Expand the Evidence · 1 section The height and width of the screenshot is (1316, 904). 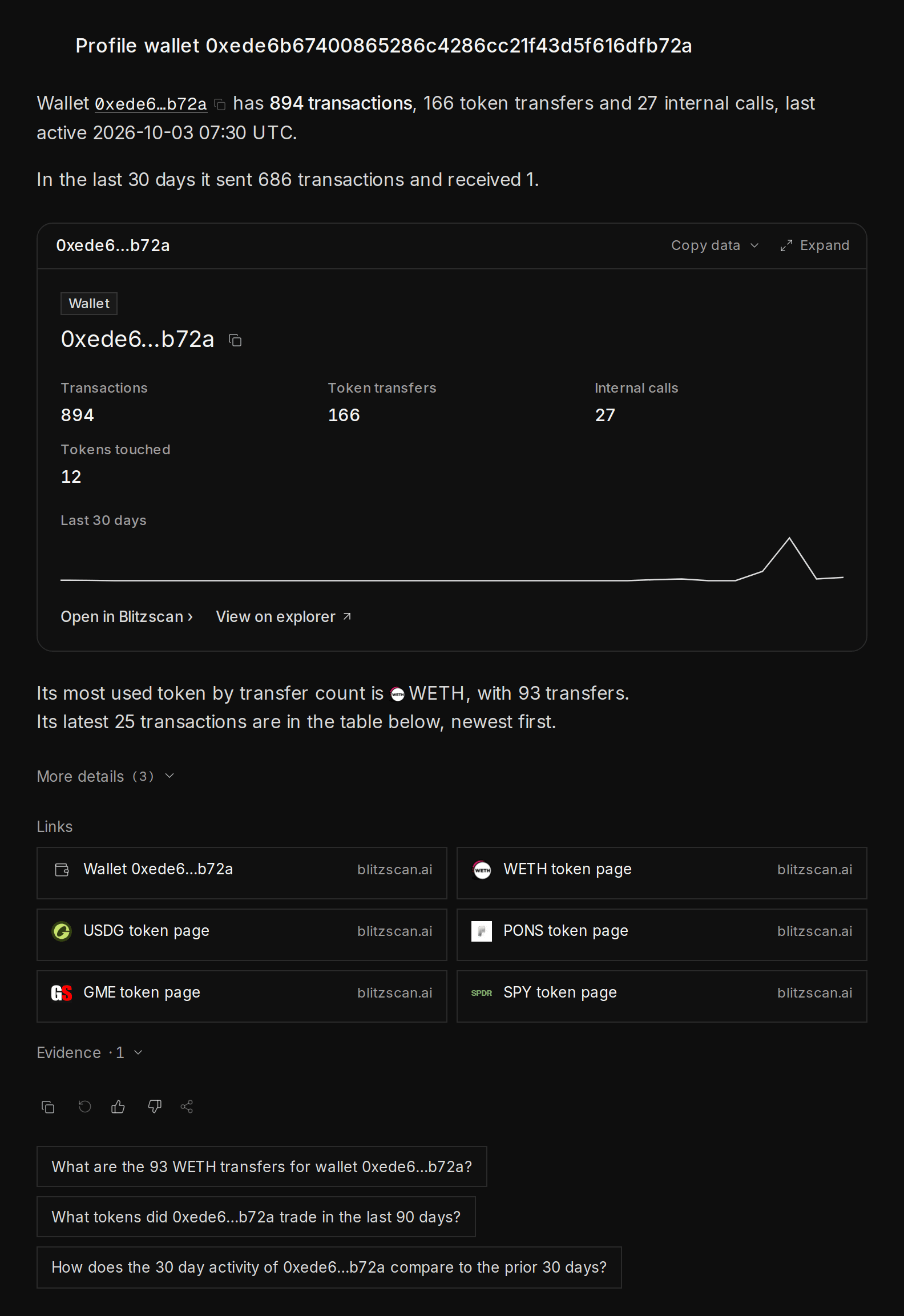(90, 1053)
